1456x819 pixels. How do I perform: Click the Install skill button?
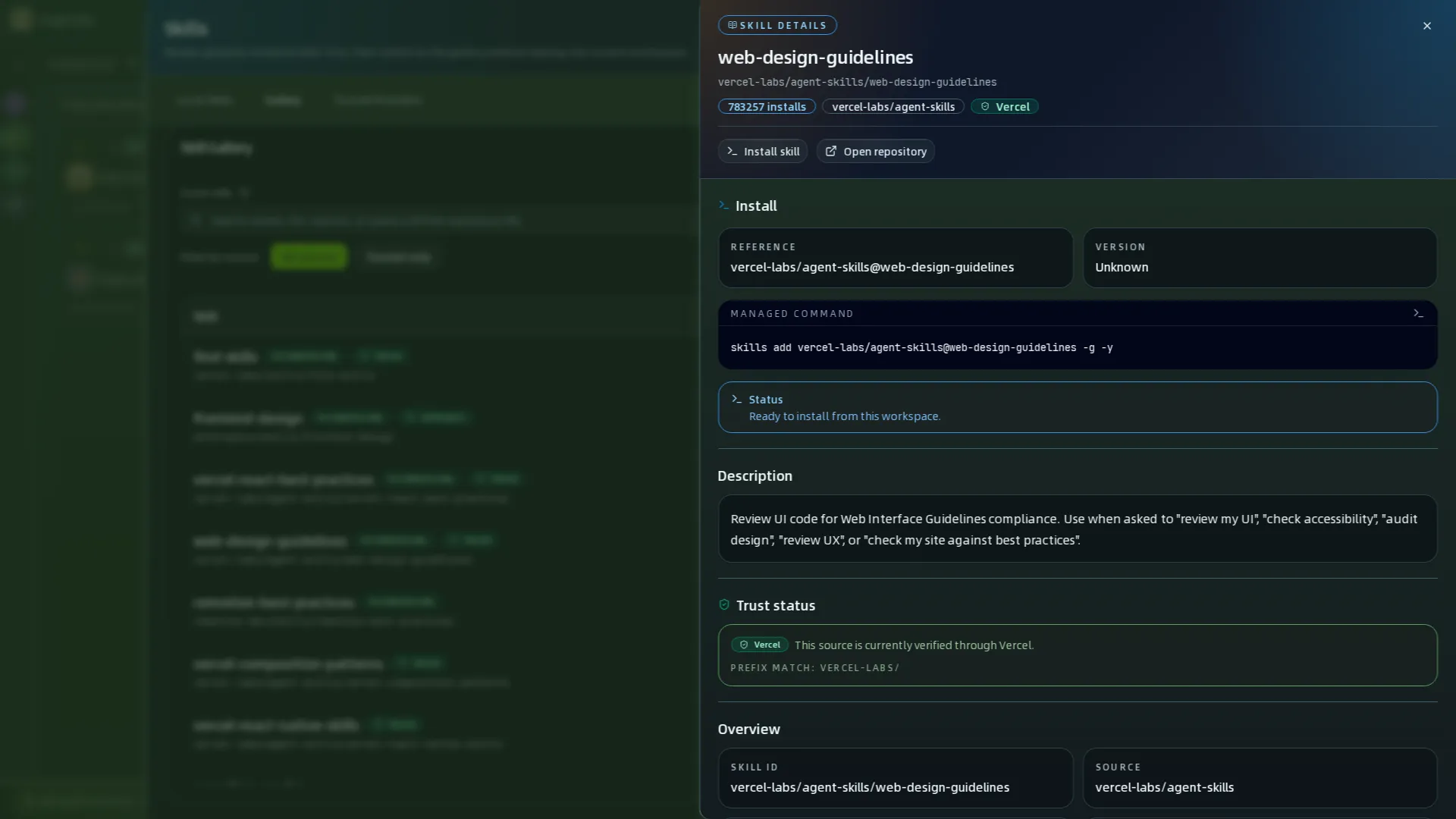pyautogui.click(x=762, y=152)
